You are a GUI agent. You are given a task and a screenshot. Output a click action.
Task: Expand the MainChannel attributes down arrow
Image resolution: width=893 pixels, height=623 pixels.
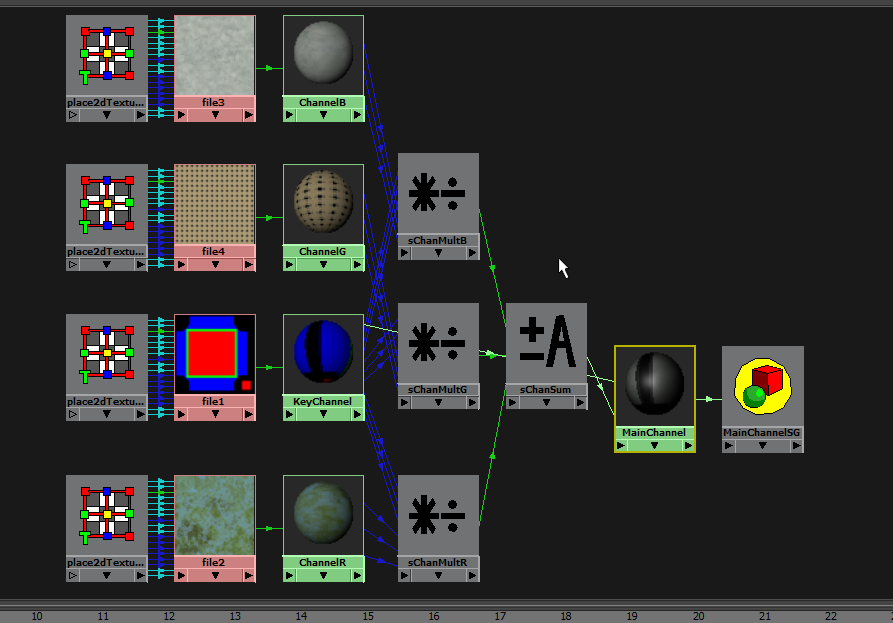[x=655, y=446]
